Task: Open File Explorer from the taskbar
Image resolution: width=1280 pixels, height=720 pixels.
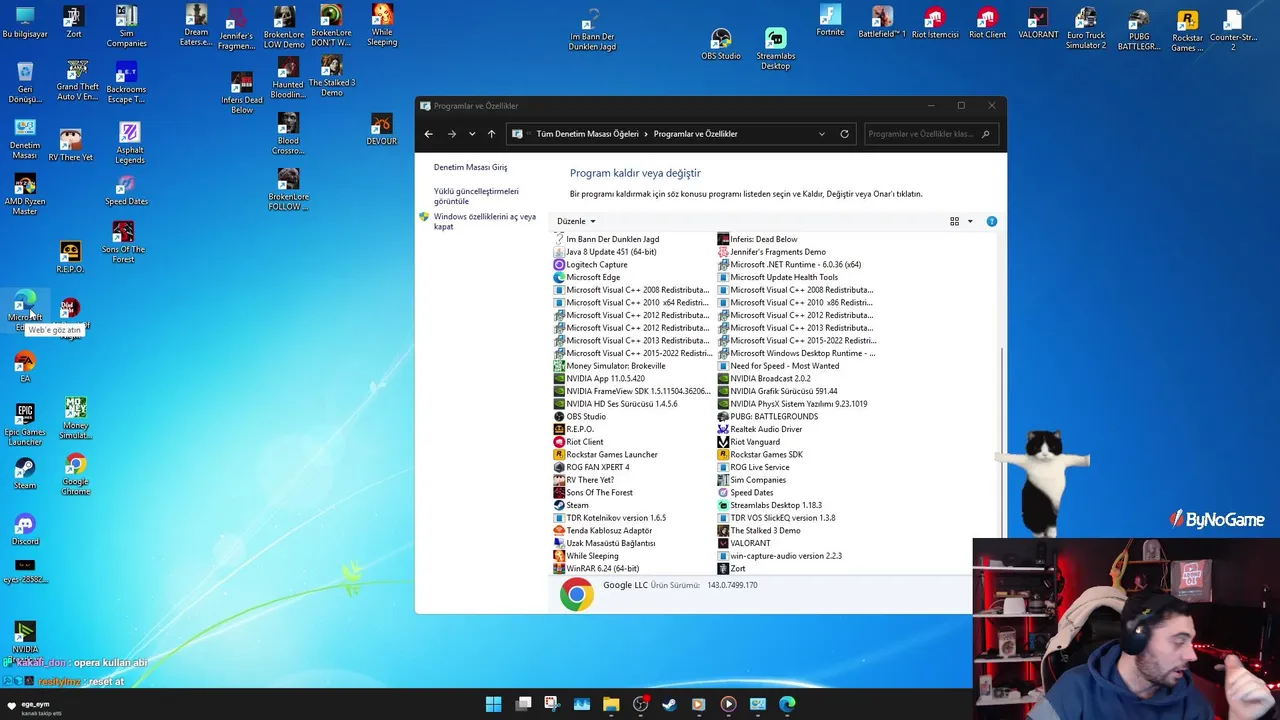Action: click(x=611, y=704)
